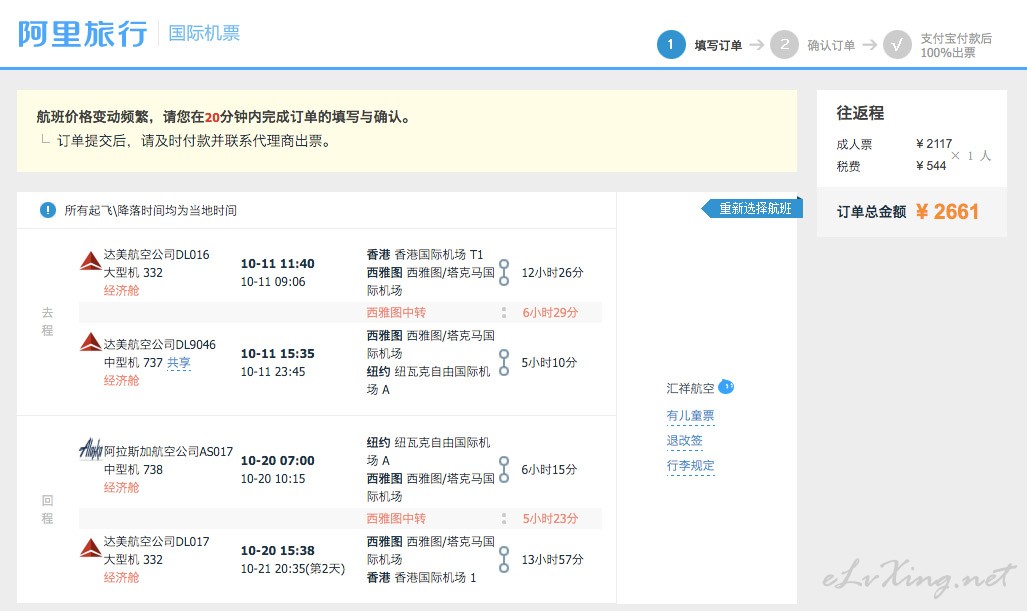Click flight name 达美航空公司DL9046
This screenshot has width=1027, height=611.
tap(159, 344)
